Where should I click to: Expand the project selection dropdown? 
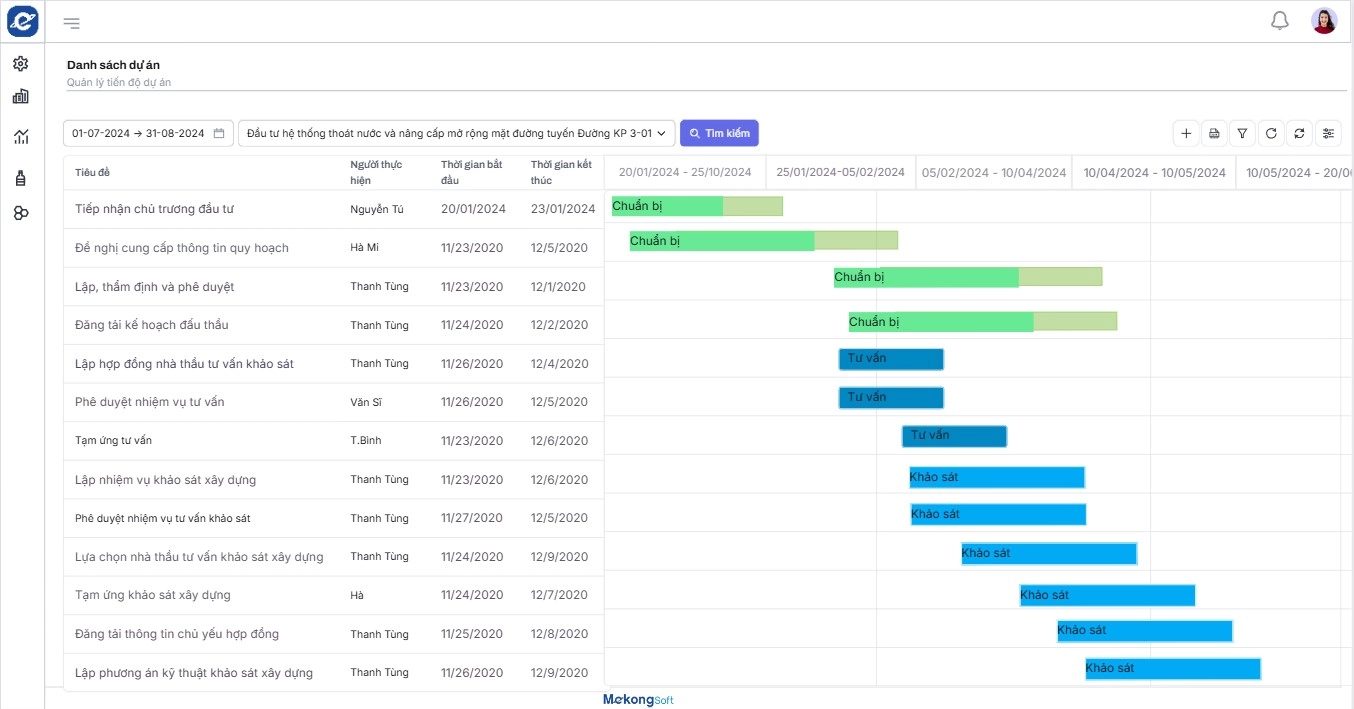coord(456,133)
